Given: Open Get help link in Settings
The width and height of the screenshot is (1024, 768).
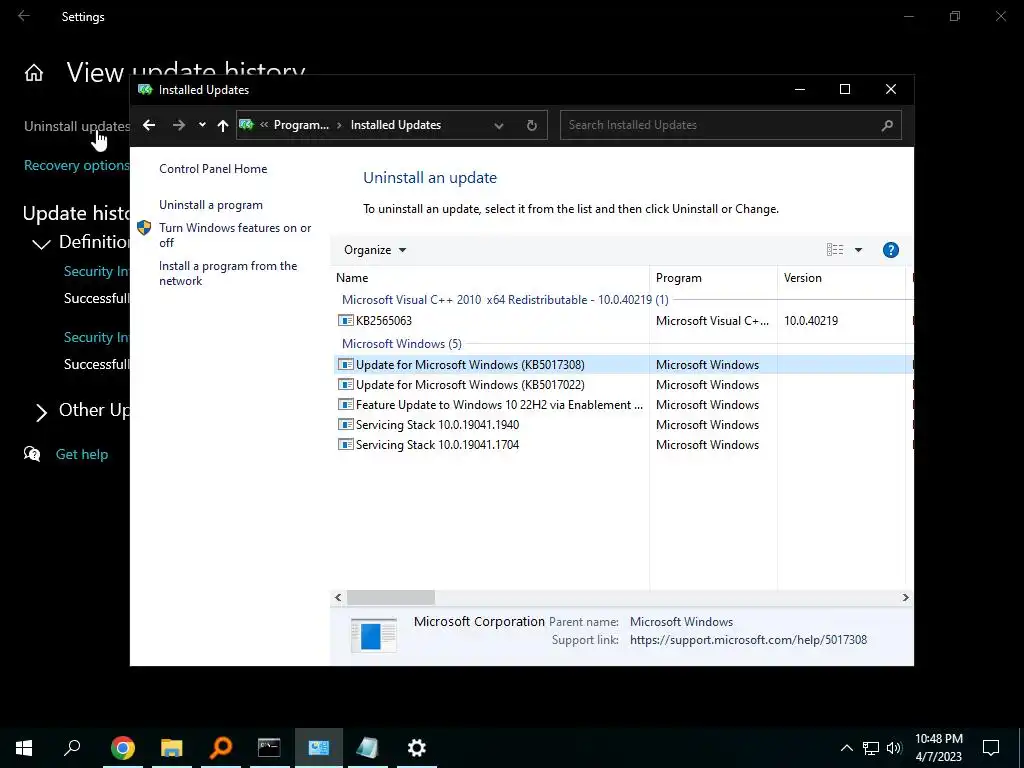Looking at the screenshot, I should coord(82,454).
